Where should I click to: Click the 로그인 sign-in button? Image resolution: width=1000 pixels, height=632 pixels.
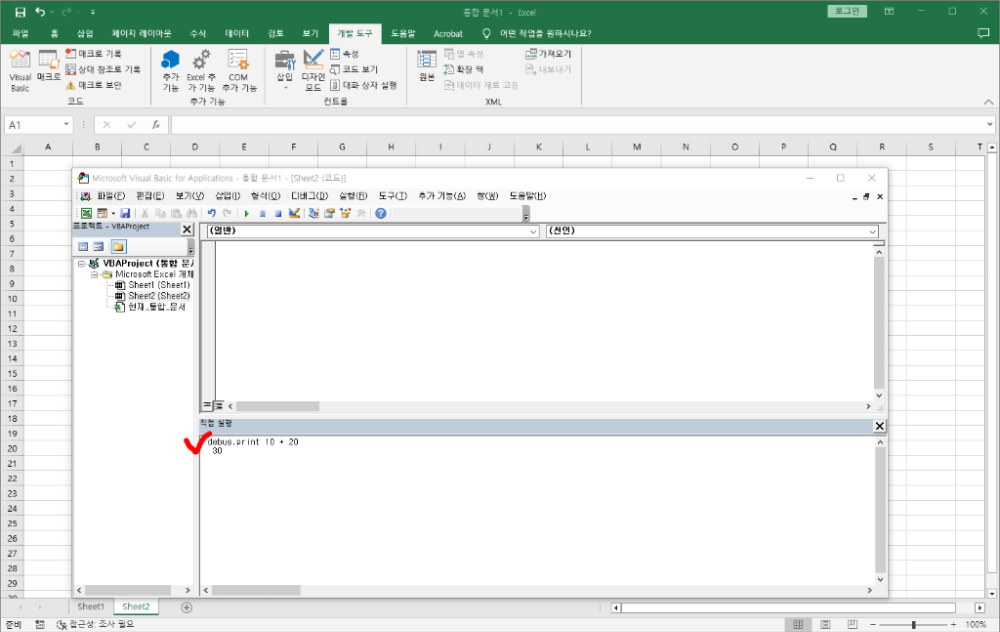click(x=847, y=11)
